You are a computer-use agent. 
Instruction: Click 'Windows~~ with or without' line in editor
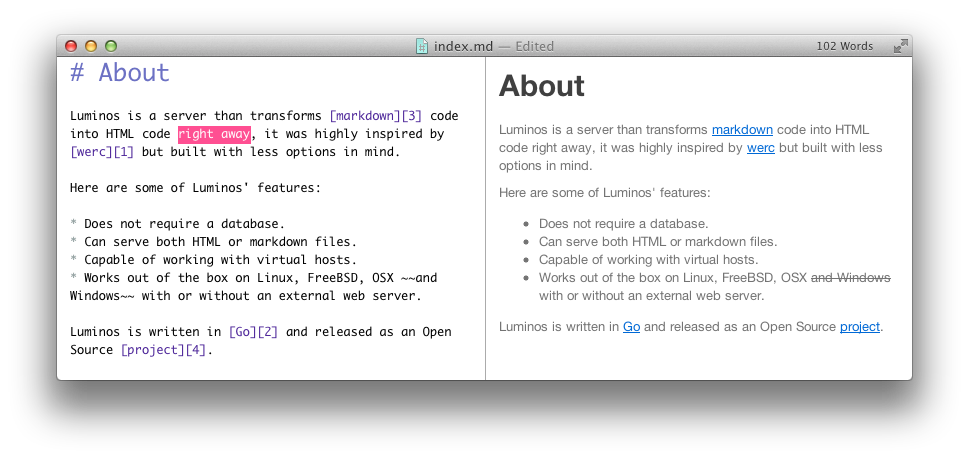246,296
